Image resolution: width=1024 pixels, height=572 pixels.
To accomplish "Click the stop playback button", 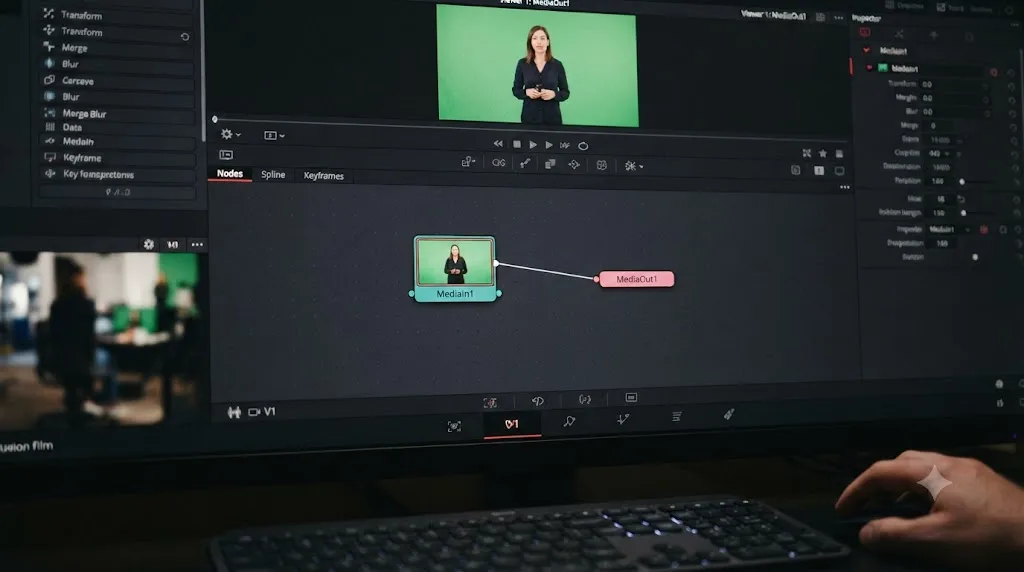I will 517,144.
